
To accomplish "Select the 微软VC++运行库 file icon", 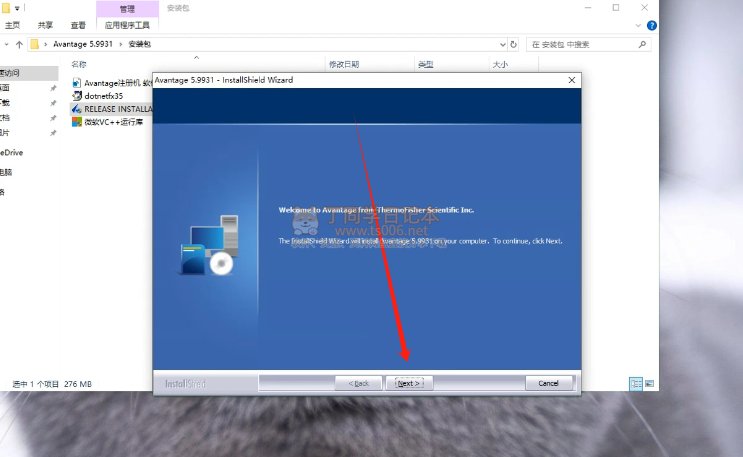I will (77, 122).
